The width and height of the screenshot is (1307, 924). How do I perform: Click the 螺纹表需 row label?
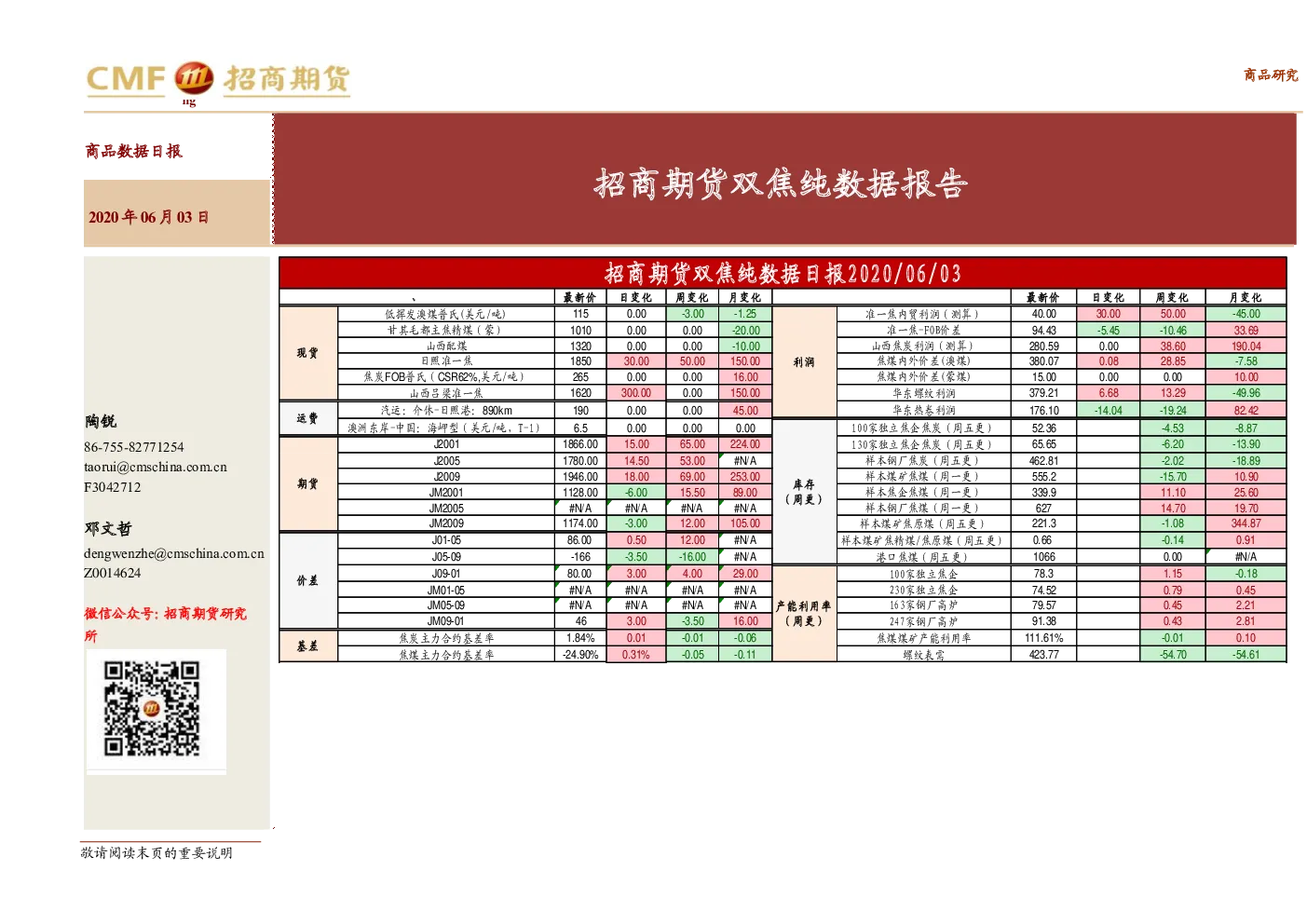pos(924,655)
